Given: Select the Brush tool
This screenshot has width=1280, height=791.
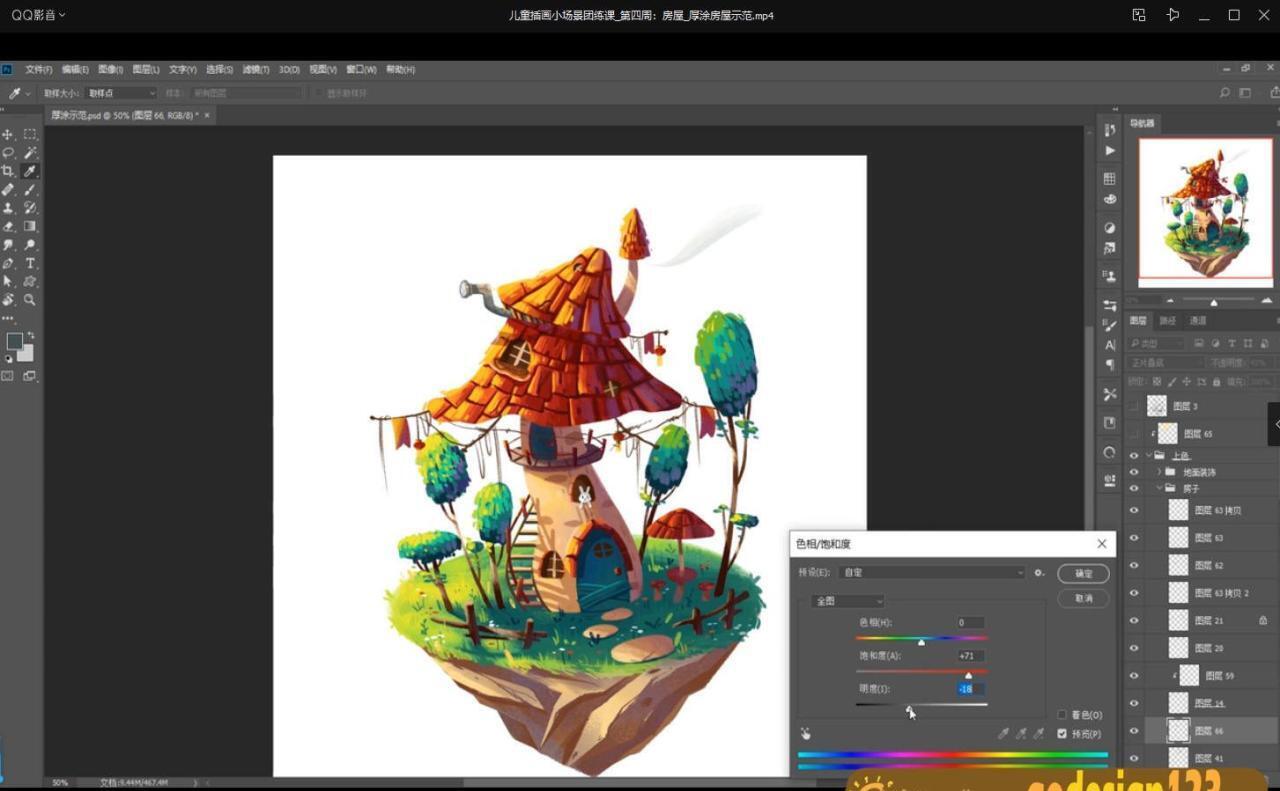Looking at the screenshot, I should click(x=30, y=189).
